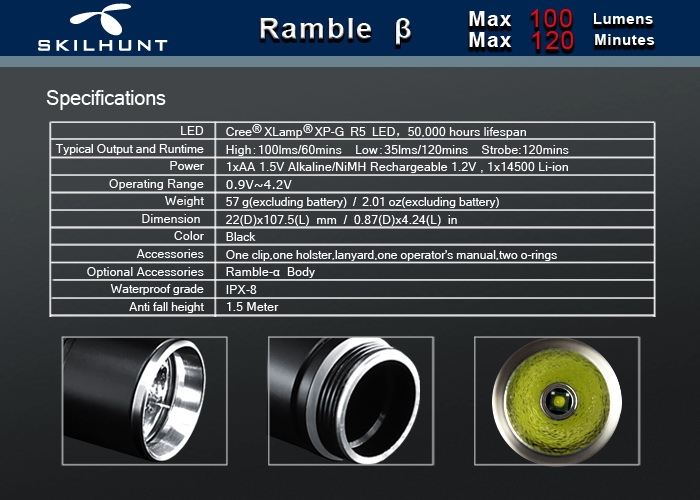Open the LED reflector head thumbnail
Screen dimensions: 700x500
click(x=557, y=401)
